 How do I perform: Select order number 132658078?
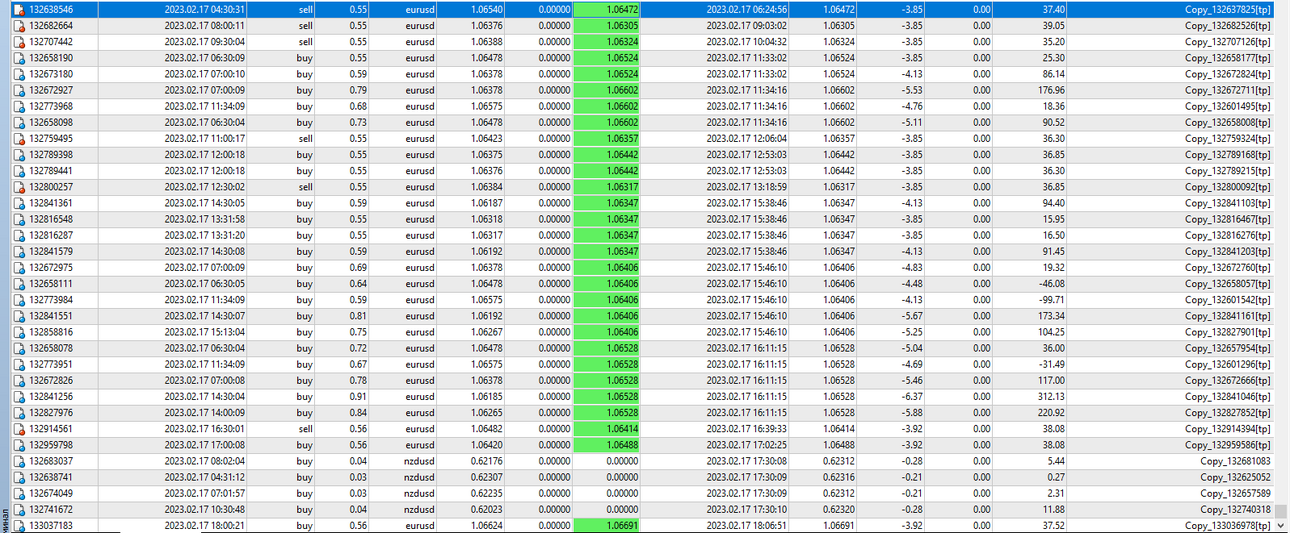tap(51, 348)
